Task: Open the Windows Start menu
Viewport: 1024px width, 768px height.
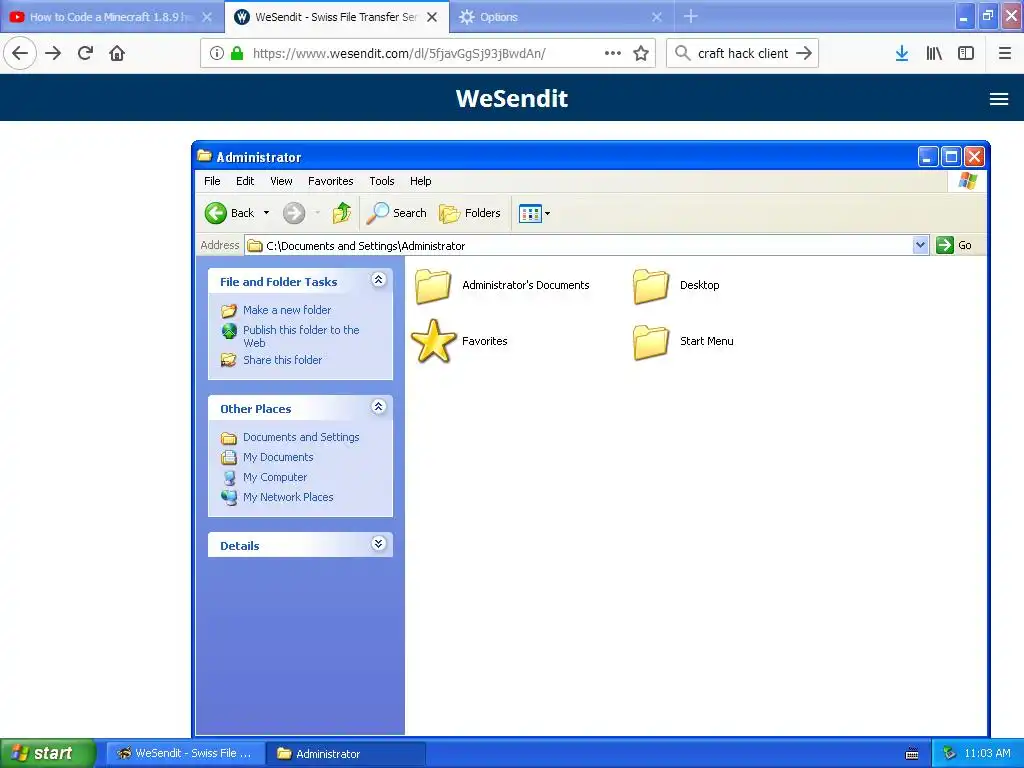Action: click(48, 753)
